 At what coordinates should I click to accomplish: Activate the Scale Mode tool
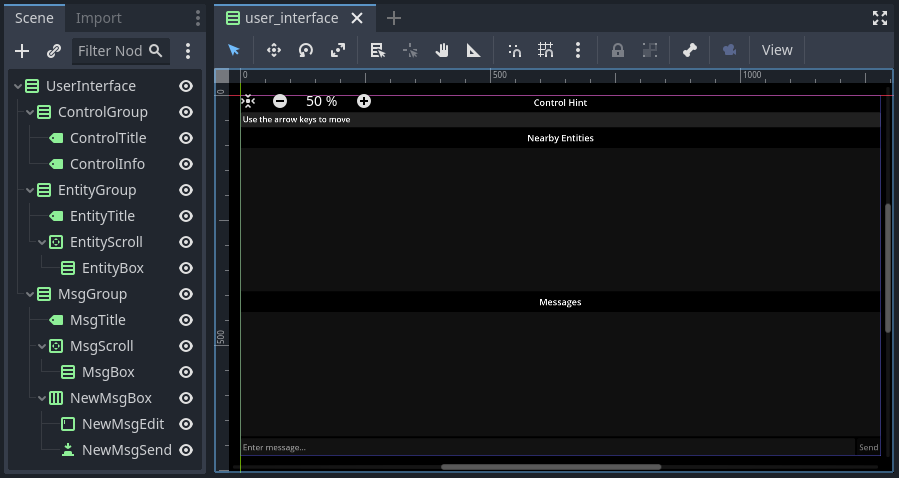coord(338,50)
